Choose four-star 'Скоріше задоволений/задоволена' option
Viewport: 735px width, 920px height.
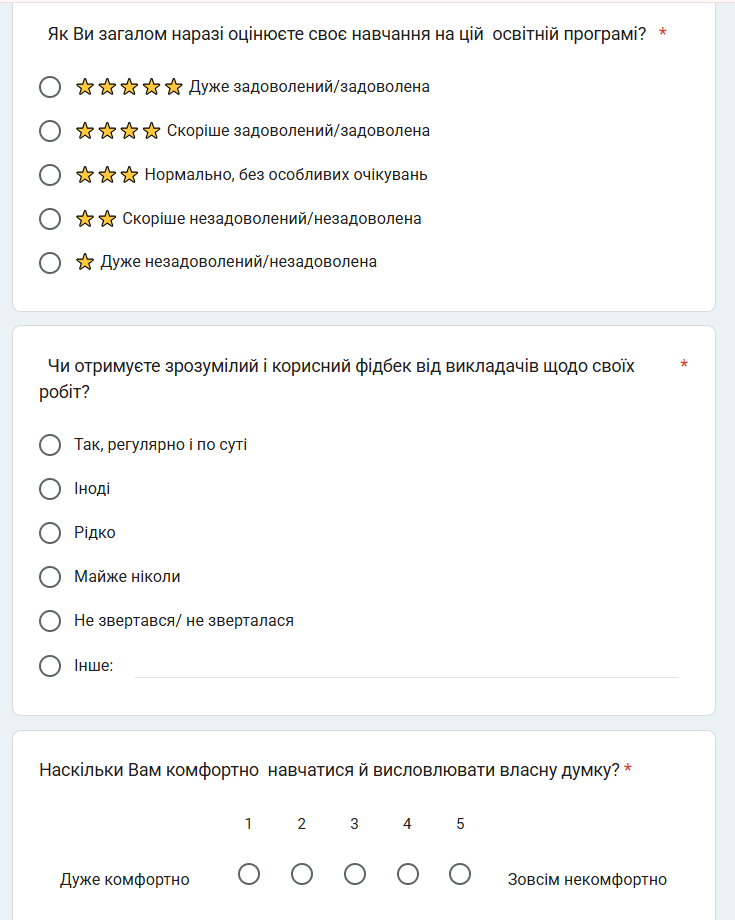[x=50, y=131]
